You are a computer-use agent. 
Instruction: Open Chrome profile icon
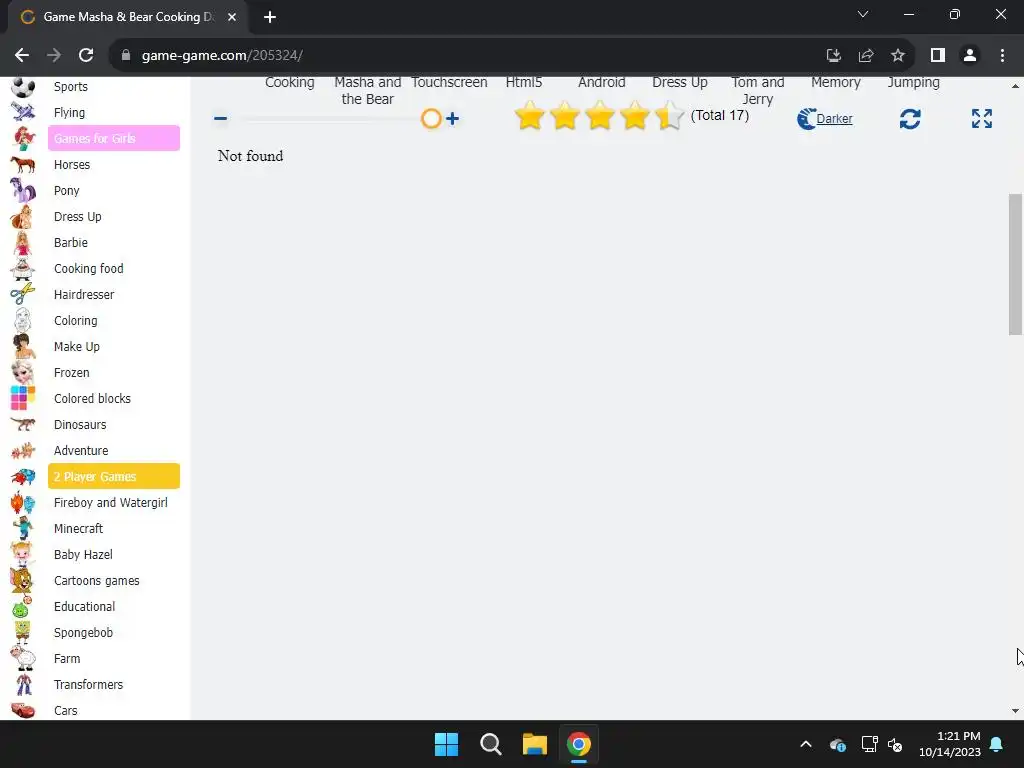click(x=970, y=56)
